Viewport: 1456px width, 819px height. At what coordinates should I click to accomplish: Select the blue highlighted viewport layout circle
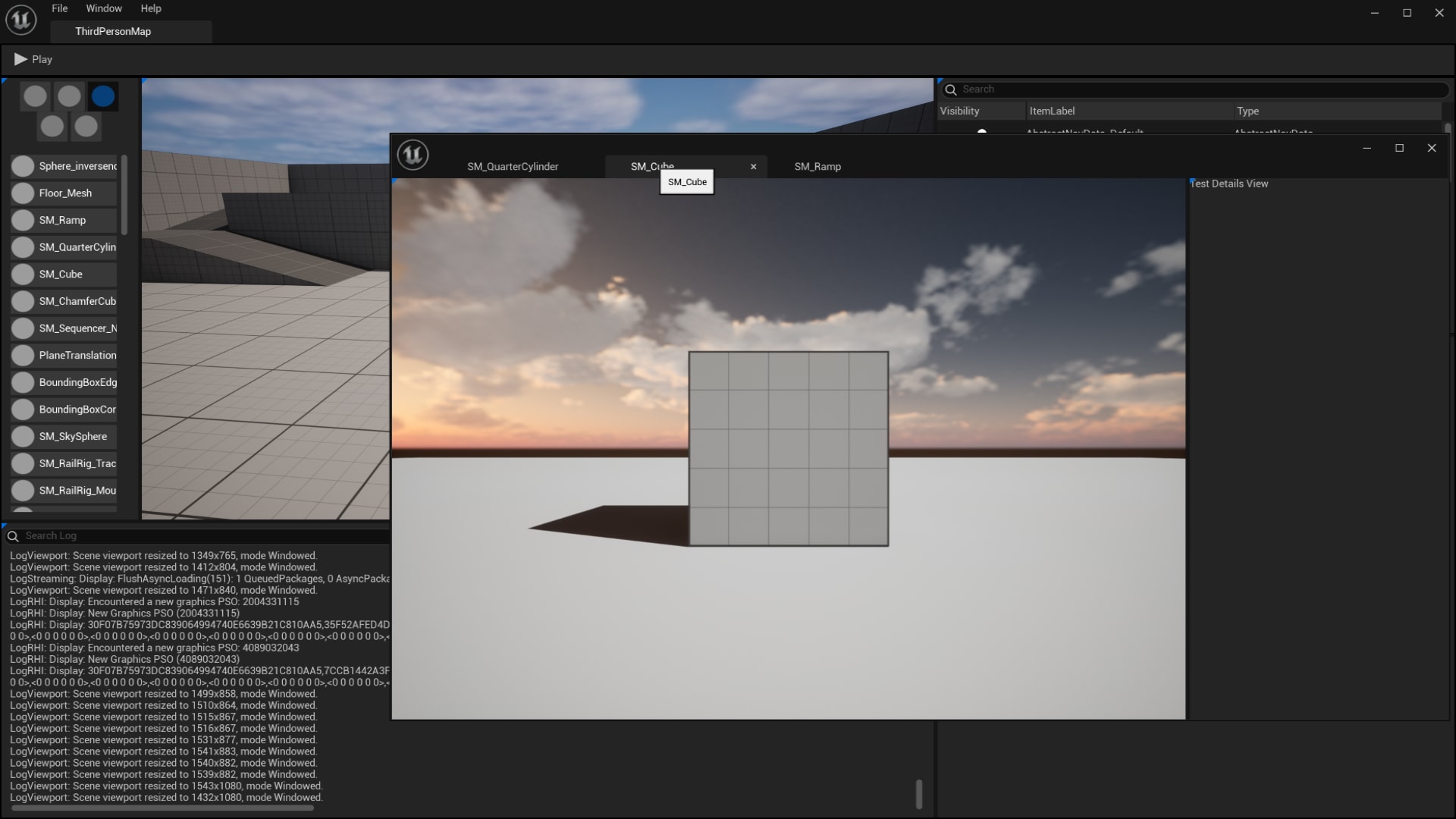point(104,96)
